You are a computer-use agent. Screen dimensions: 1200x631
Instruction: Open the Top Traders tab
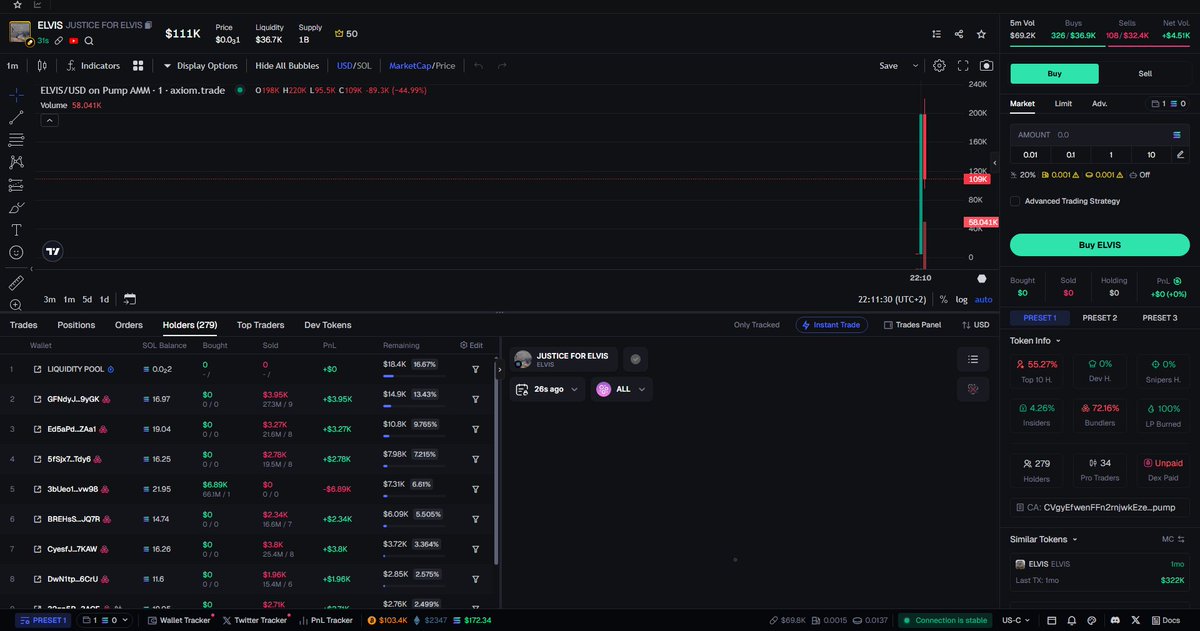260,325
